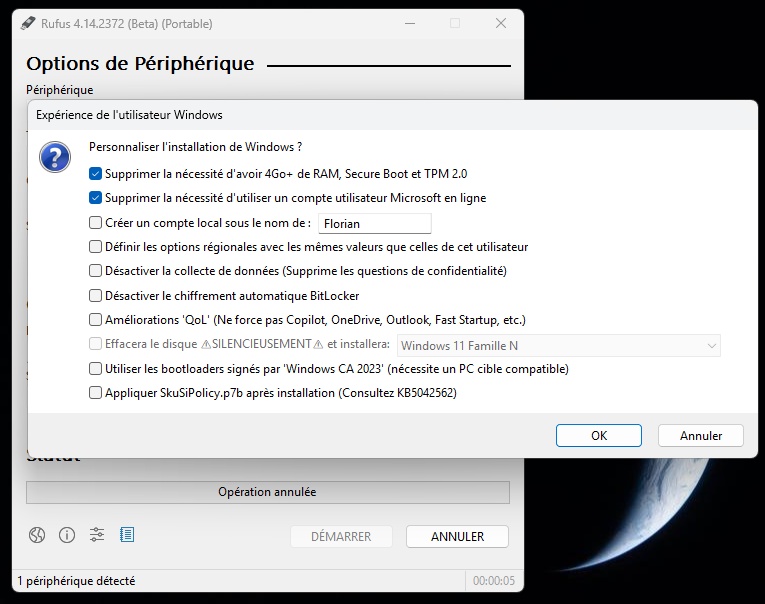Enable the Améliorations 'QoL' option
Screen dimensions: 765x604
(96, 320)
